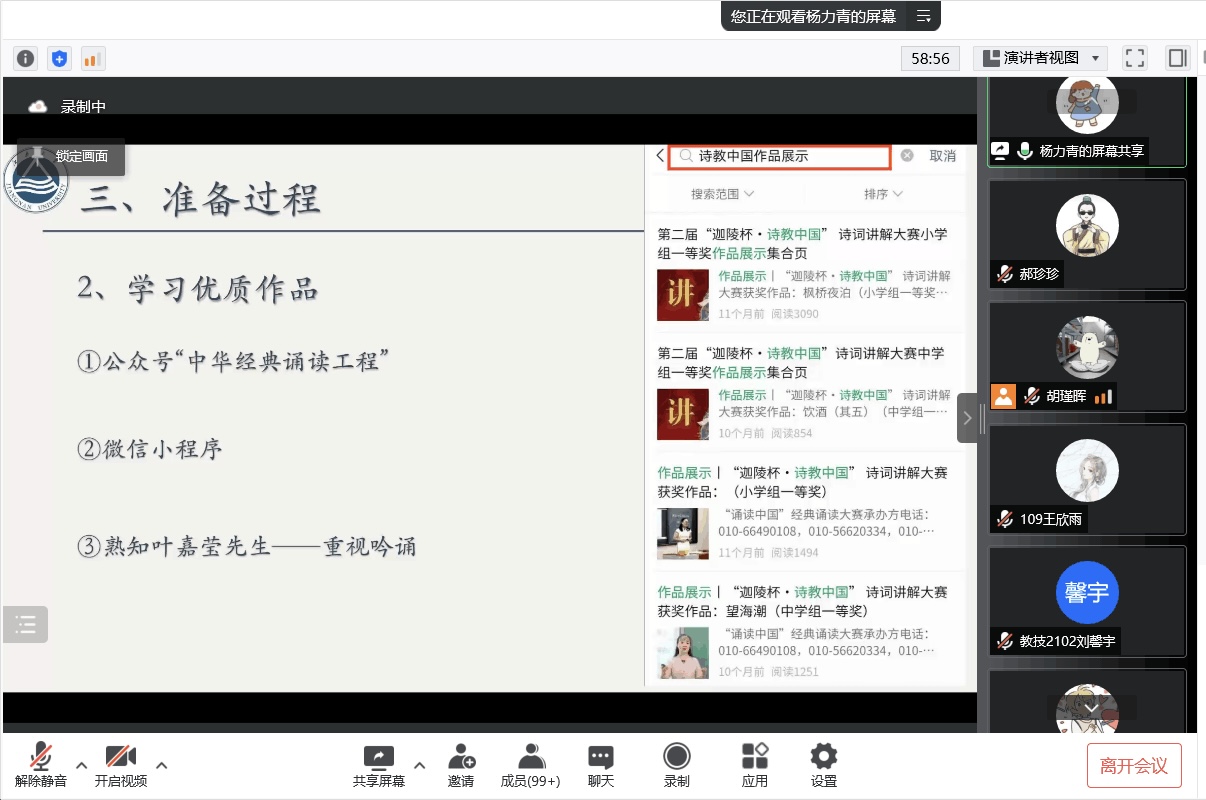Viewport: 1206px width, 800px height.
Task: Collapse the participant video panel handle
Action: 967,418
